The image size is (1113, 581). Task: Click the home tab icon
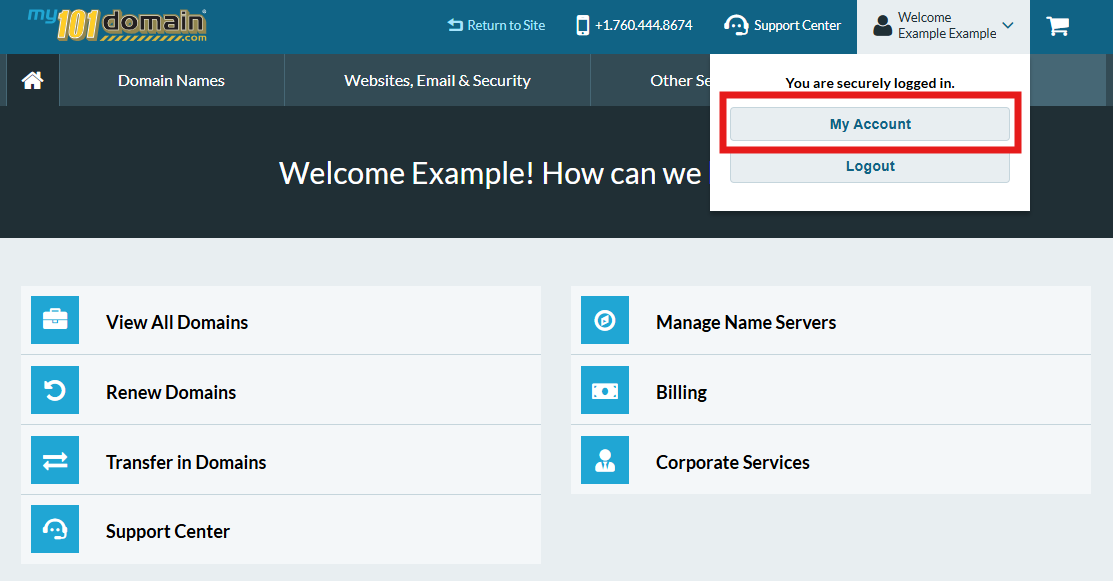31,80
